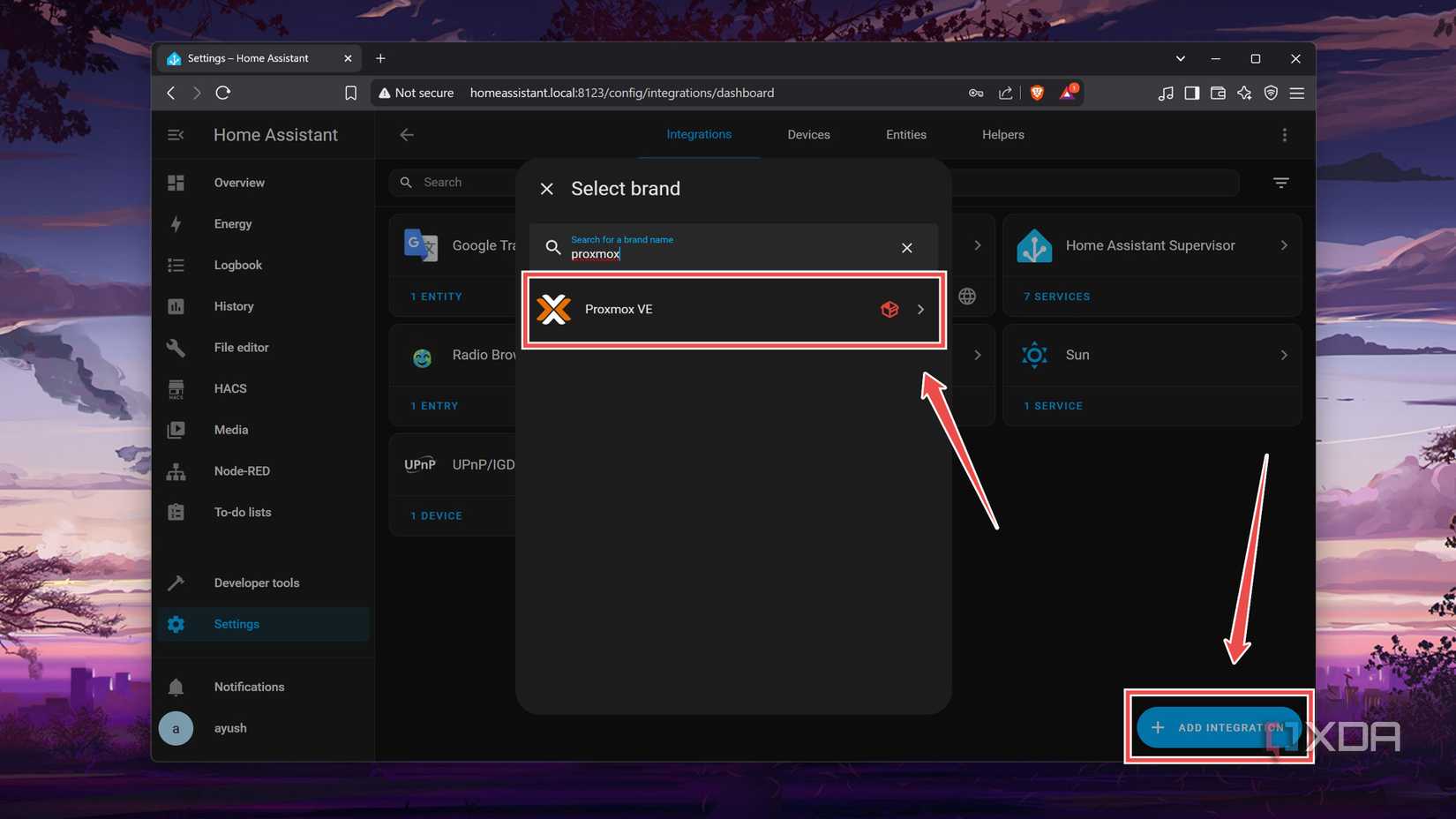This screenshot has width=1456, height=819.
Task: Switch to the Integrations tab
Action: 699,134
